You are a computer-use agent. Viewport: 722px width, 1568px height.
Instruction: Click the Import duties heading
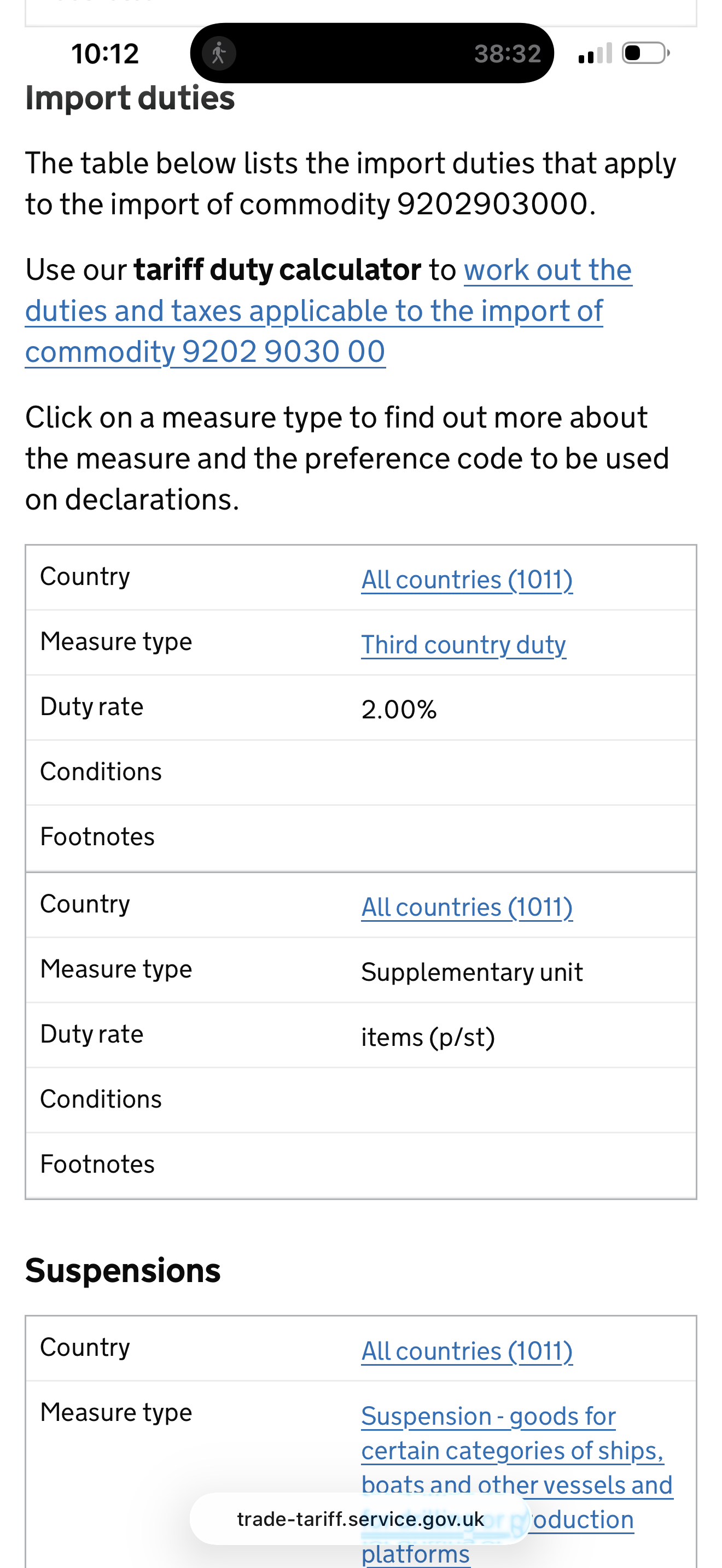(130, 98)
